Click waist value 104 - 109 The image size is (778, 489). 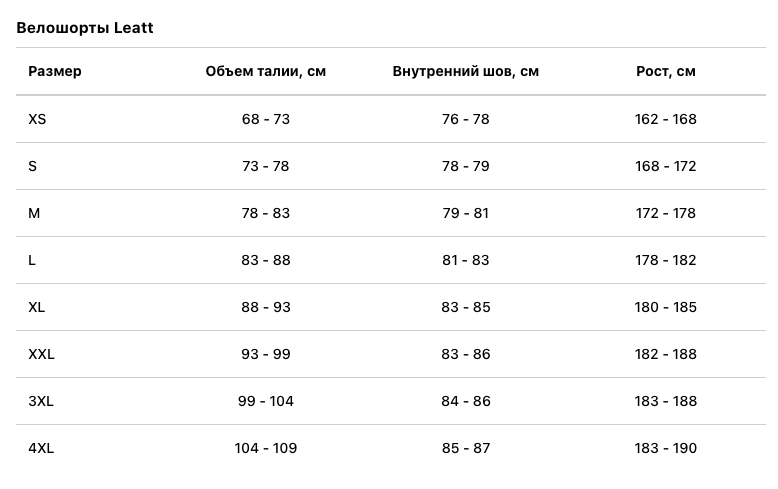coord(266,448)
